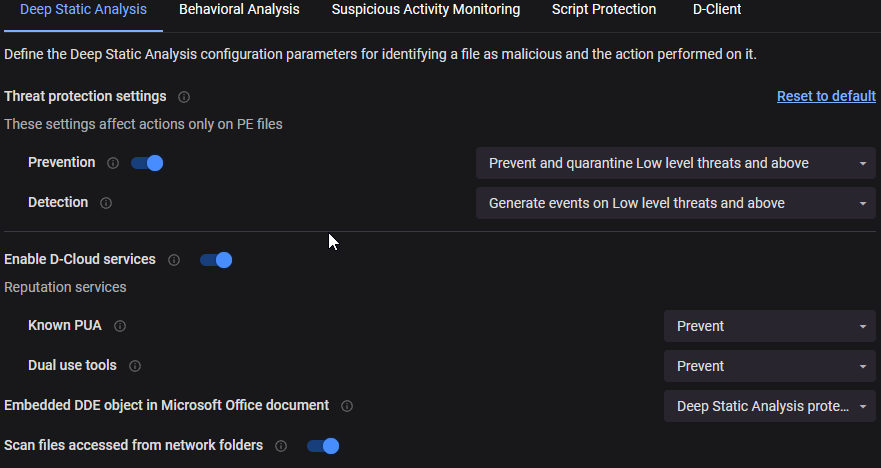Click the info icon beside Prevention
881x468 pixels.
pos(113,163)
